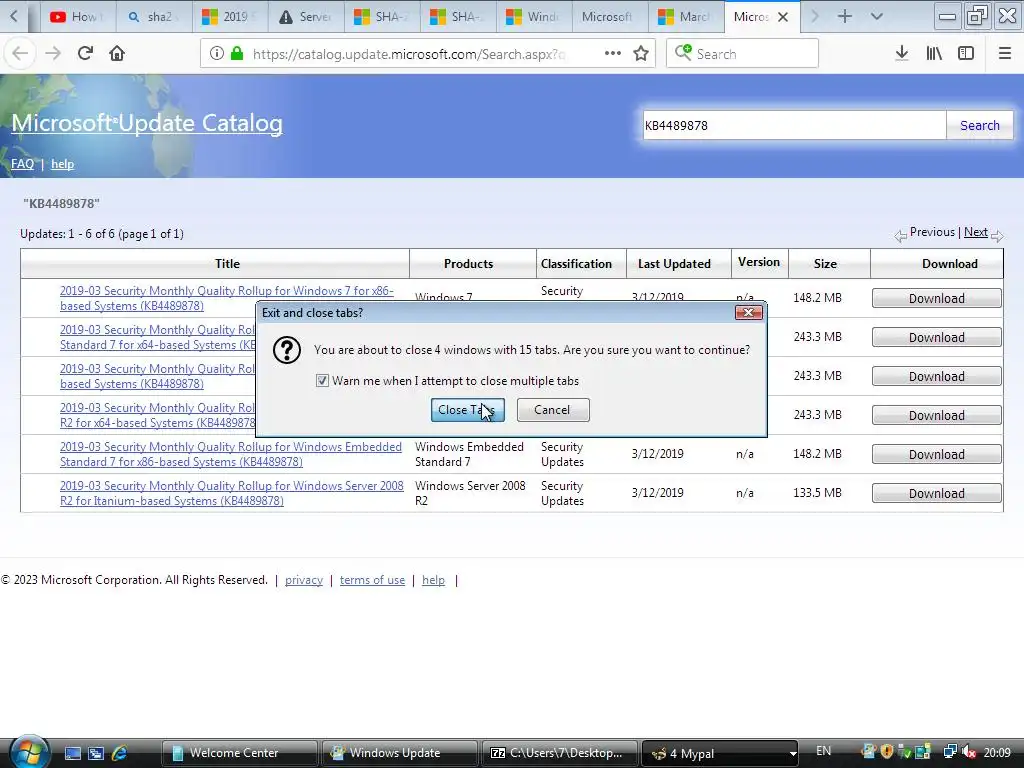Open Server 2008 R2 Itanium rollup link
Image resolution: width=1024 pixels, height=768 pixels.
(231, 493)
